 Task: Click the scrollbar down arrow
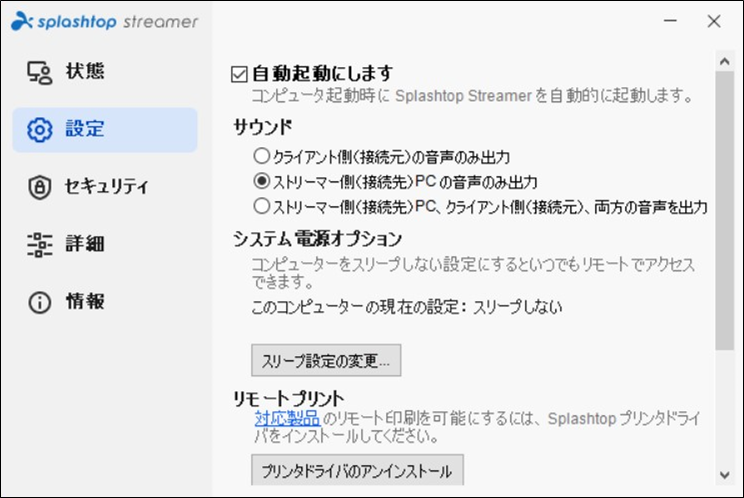click(724, 475)
